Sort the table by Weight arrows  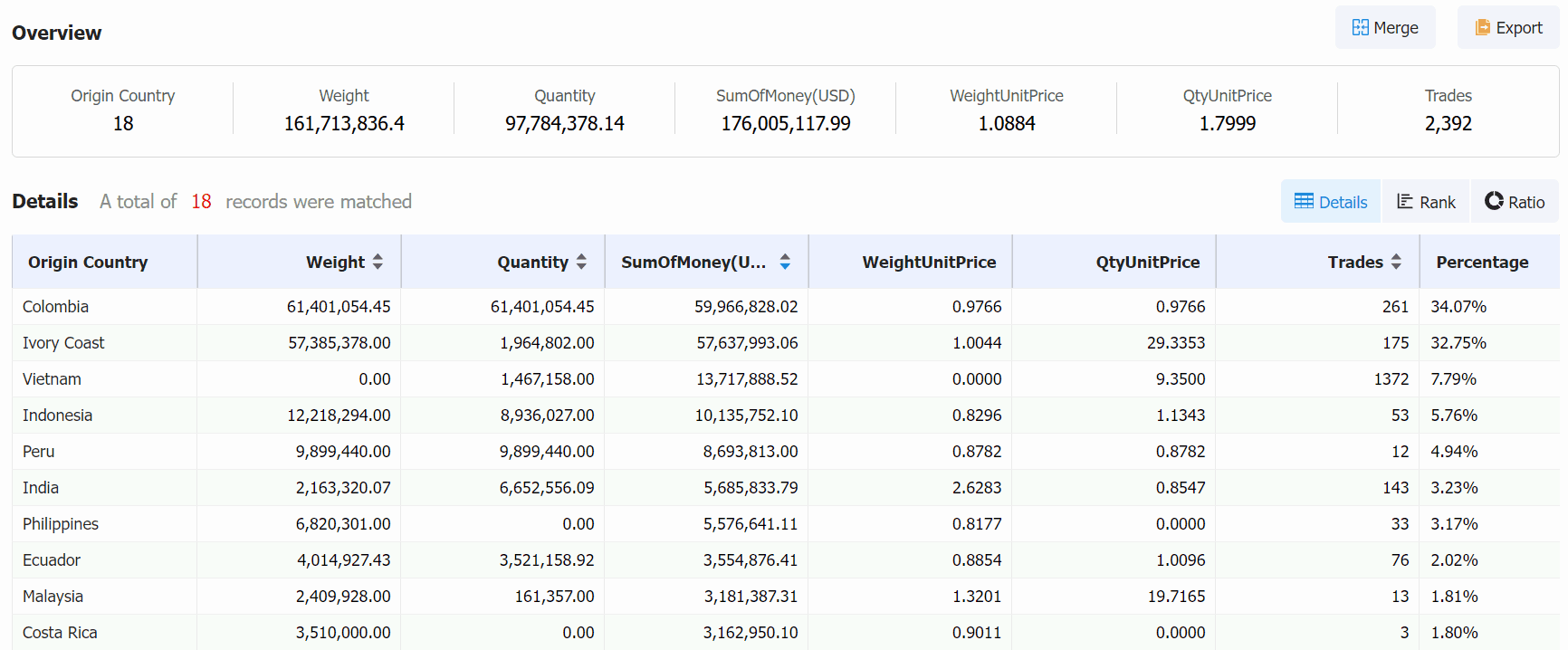pos(378,262)
